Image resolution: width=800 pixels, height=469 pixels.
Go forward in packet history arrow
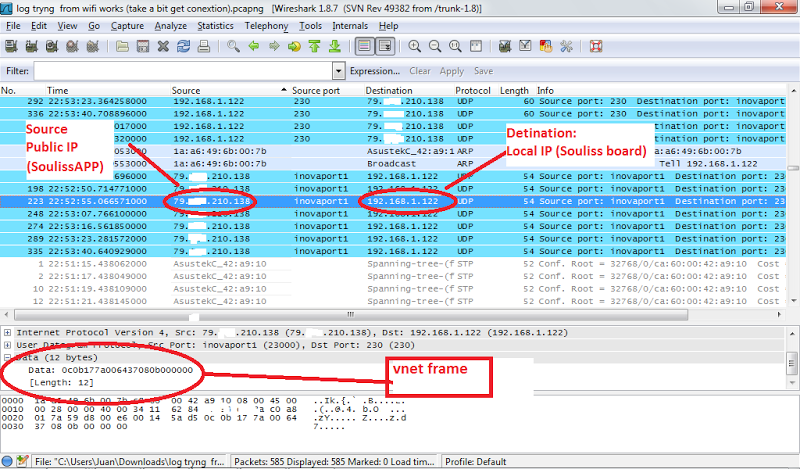tap(274, 46)
